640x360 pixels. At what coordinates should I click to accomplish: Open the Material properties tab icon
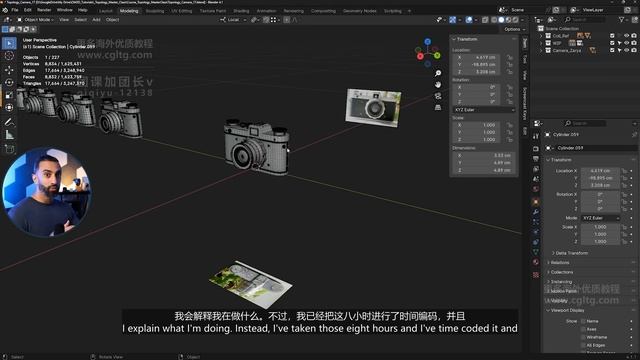coord(536,262)
